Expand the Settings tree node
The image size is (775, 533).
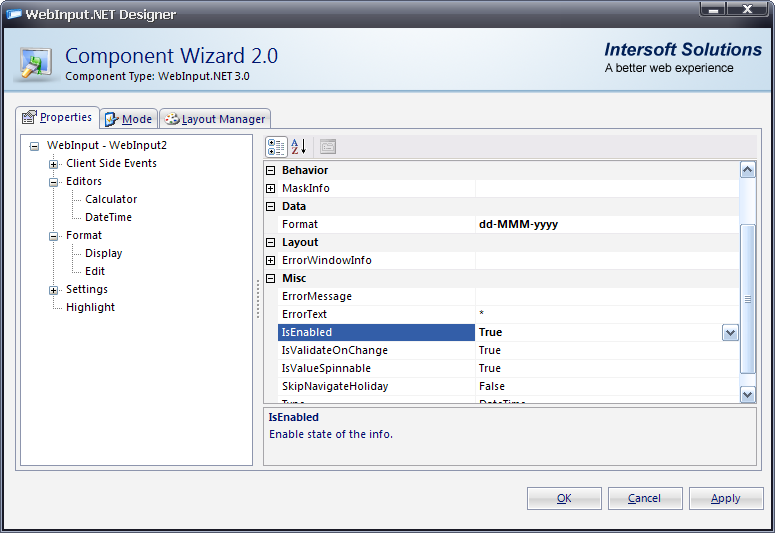point(54,290)
